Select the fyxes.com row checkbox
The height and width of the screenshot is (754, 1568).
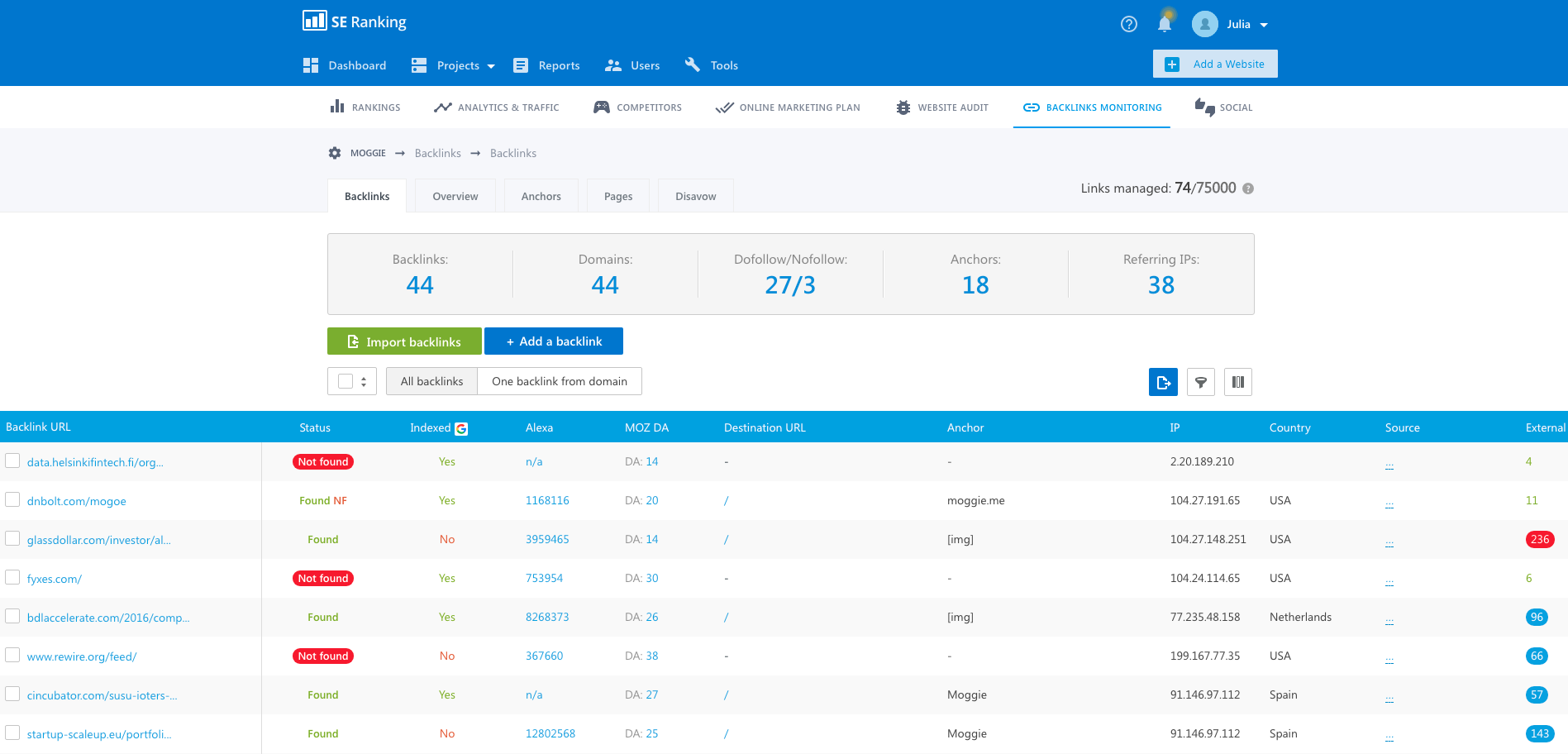tap(12, 577)
